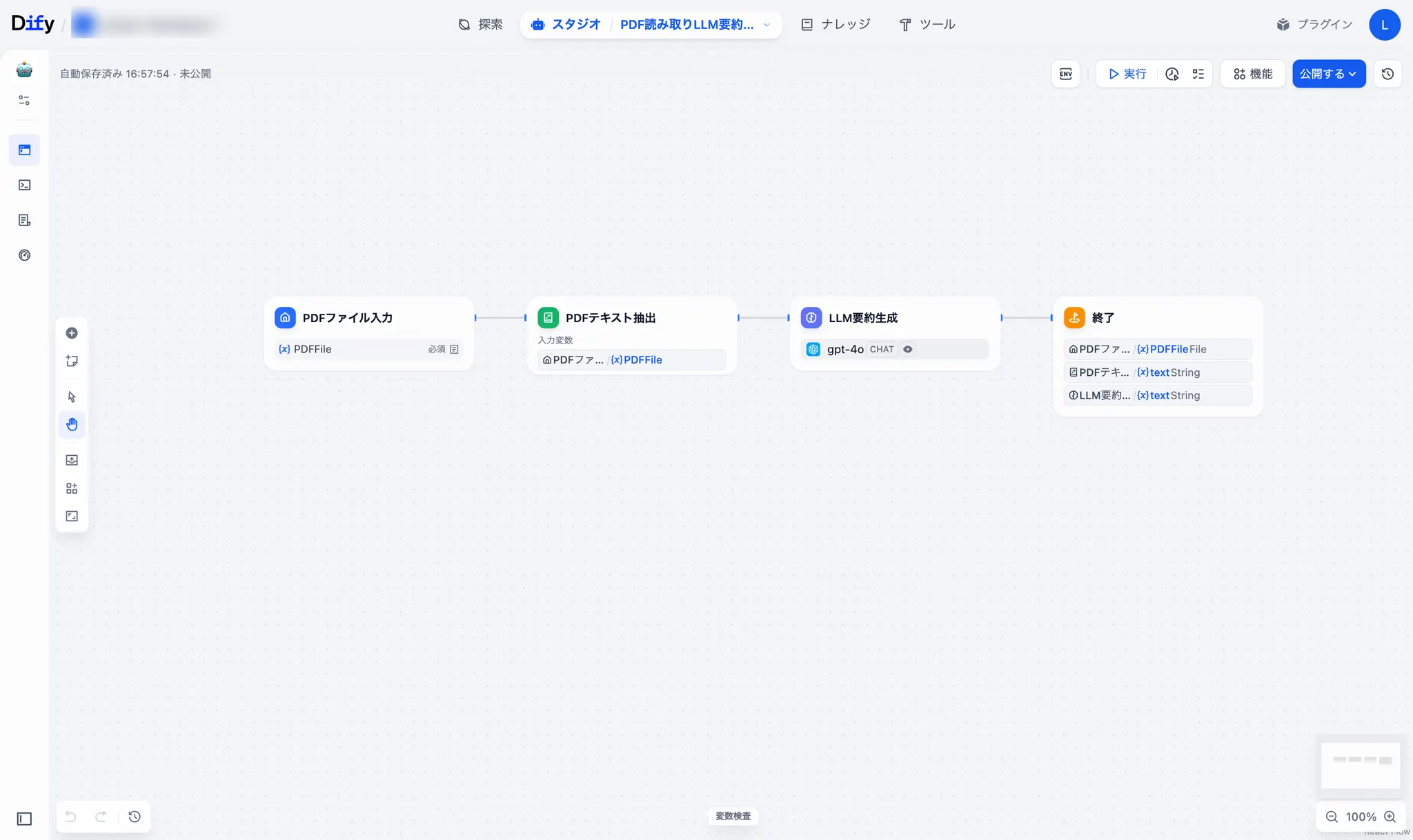Open the run history clock icon
The height and width of the screenshot is (840, 1413).
coord(1172,74)
